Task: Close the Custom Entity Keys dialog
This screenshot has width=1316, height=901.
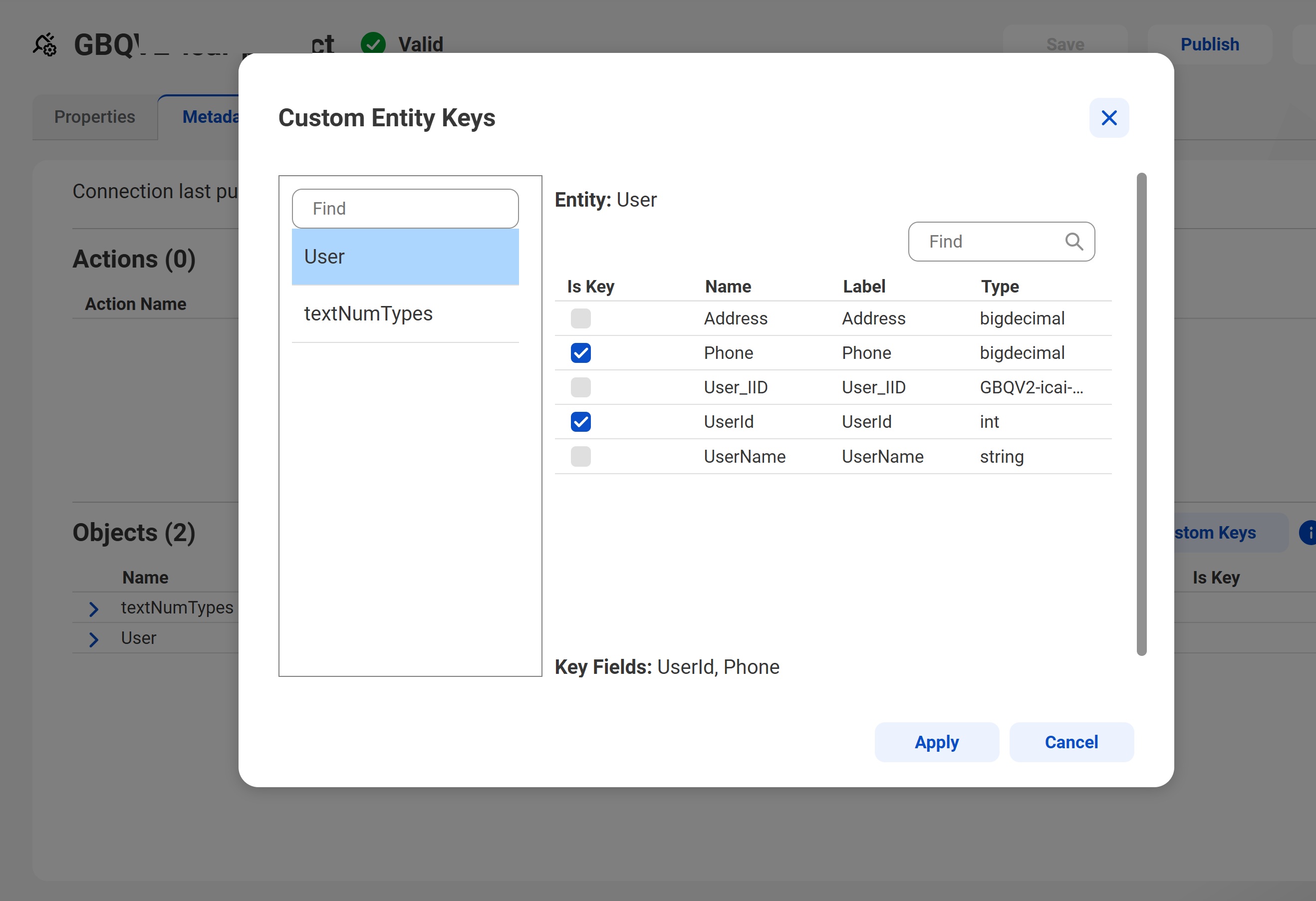Action: (x=1109, y=118)
